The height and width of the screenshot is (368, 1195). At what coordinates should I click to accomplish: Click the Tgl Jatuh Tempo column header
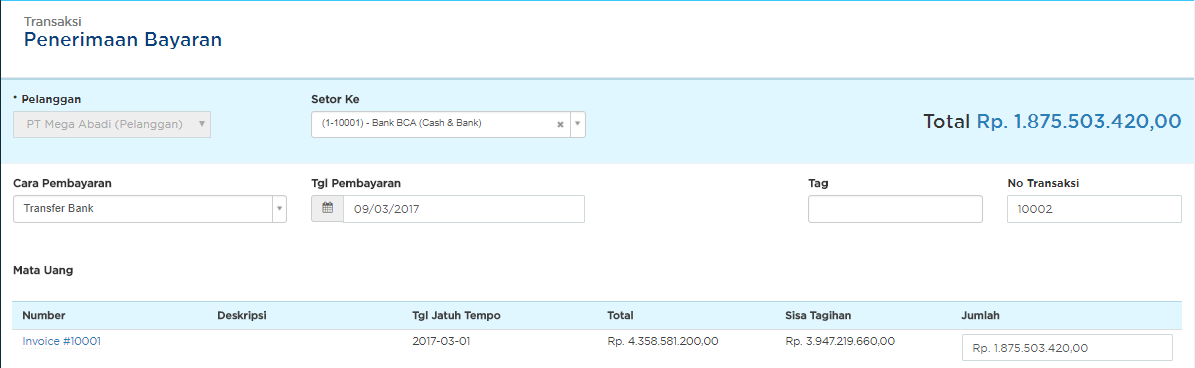tap(457, 315)
